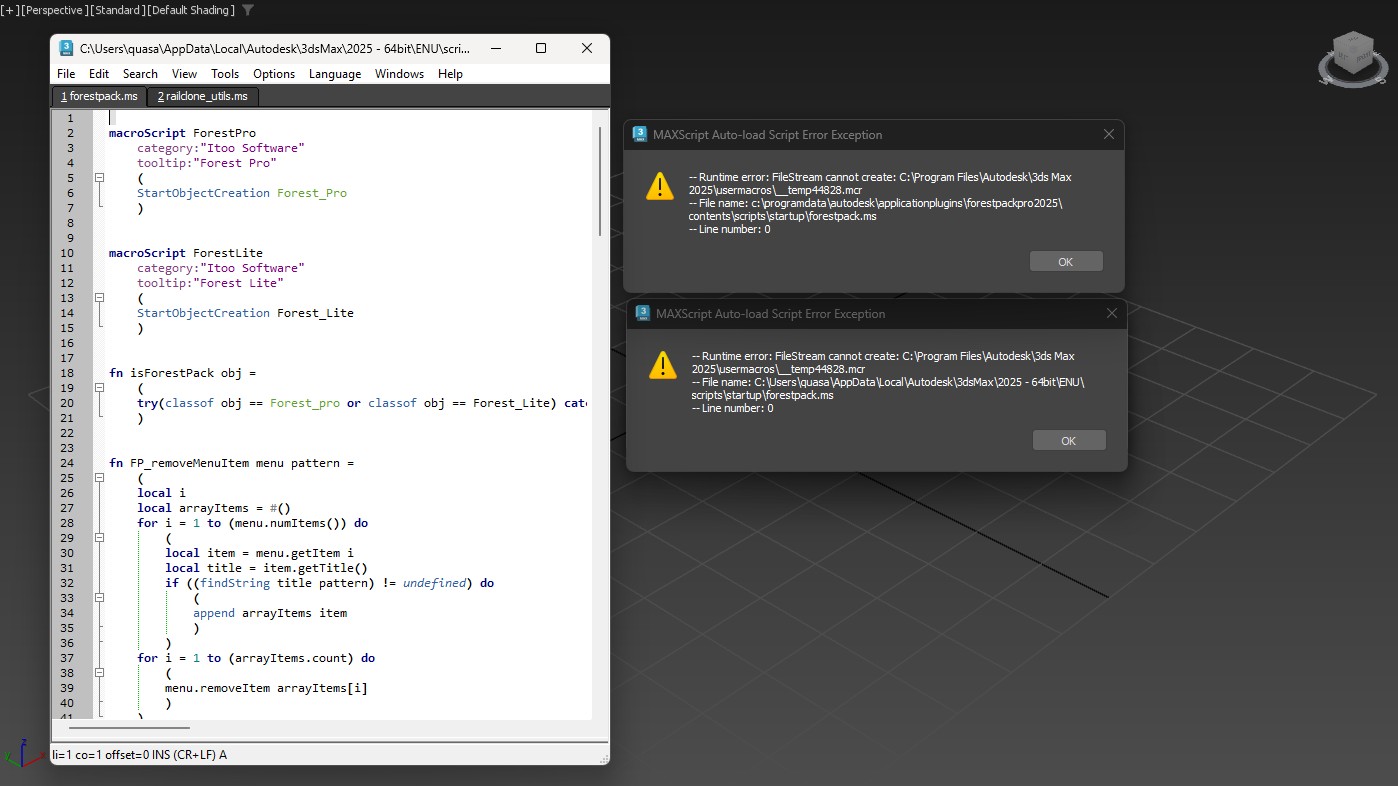Image resolution: width=1398 pixels, height=786 pixels.
Task: Close the error dialog mentioning forestpackpro2025 path
Action: (1108, 134)
